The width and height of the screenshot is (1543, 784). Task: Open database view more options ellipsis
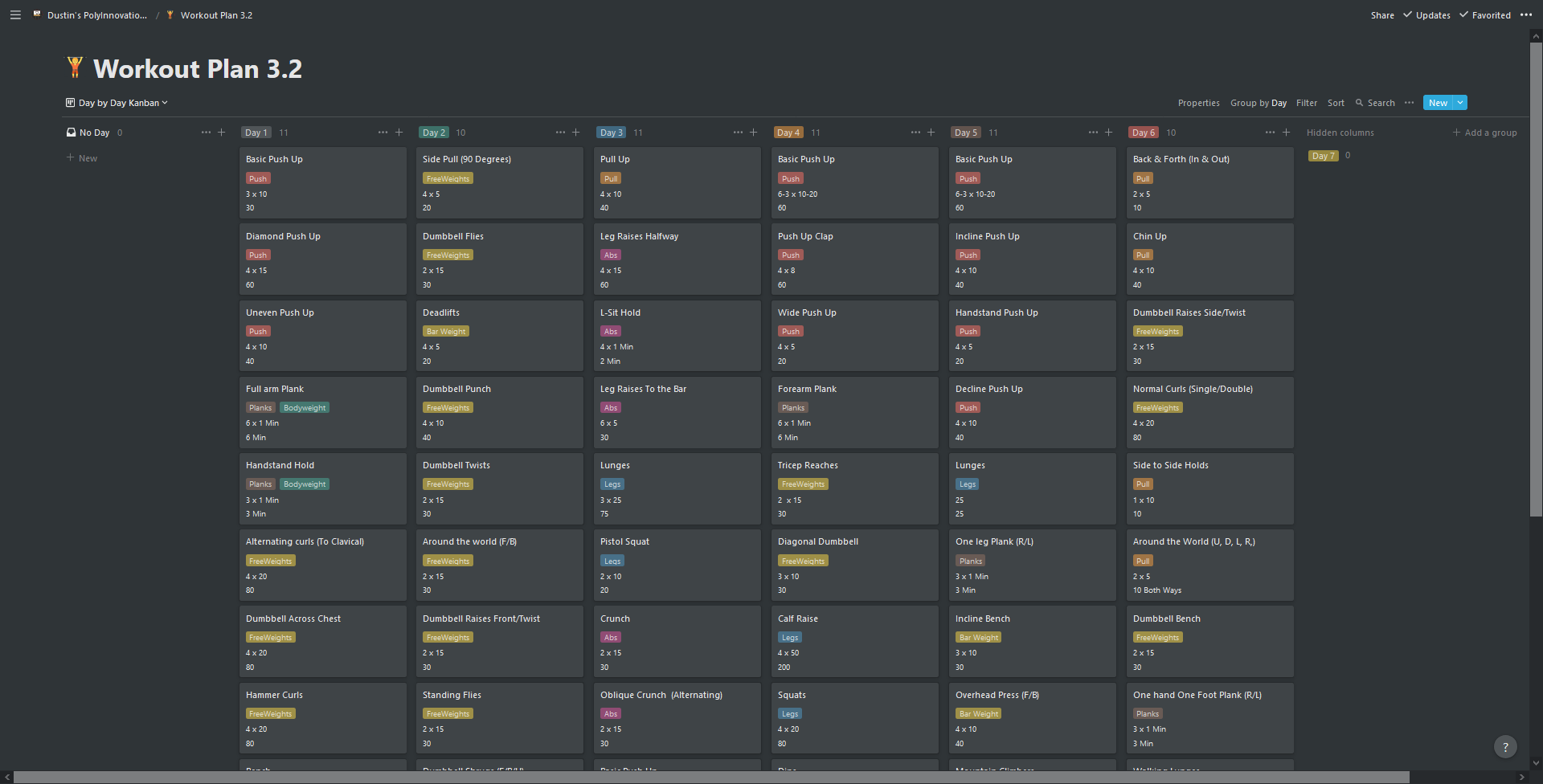(x=1409, y=103)
